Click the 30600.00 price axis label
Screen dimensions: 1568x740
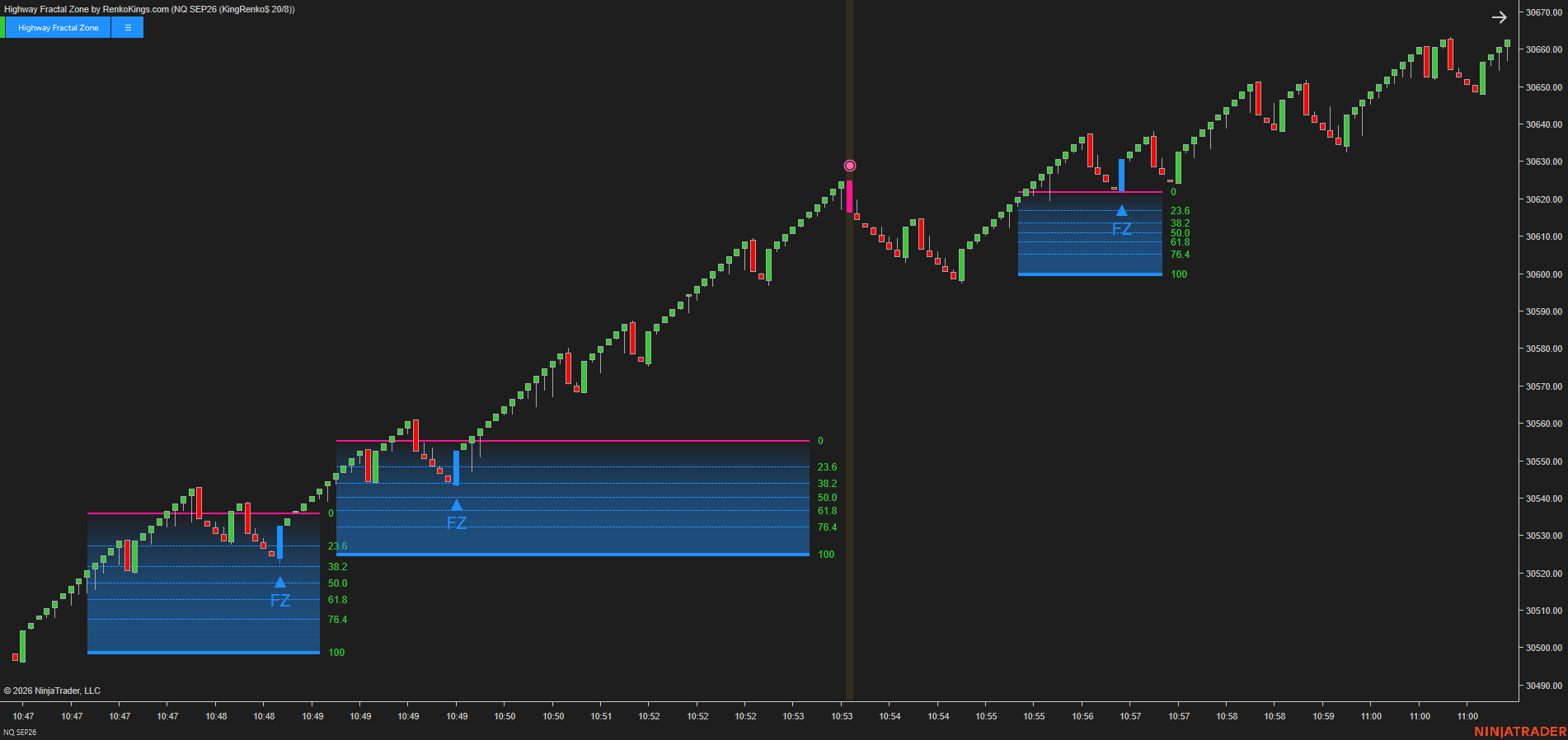pyautogui.click(x=1543, y=274)
